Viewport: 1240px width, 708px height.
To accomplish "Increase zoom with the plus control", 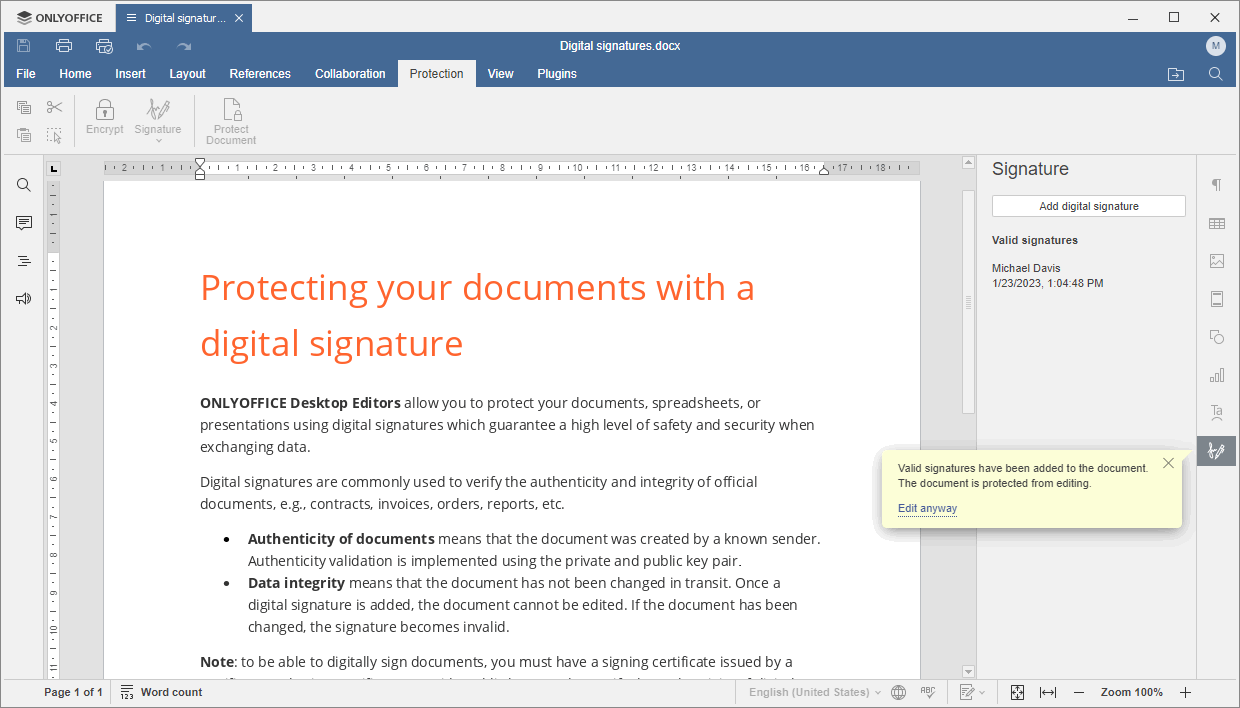I will (x=1185, y=692).
